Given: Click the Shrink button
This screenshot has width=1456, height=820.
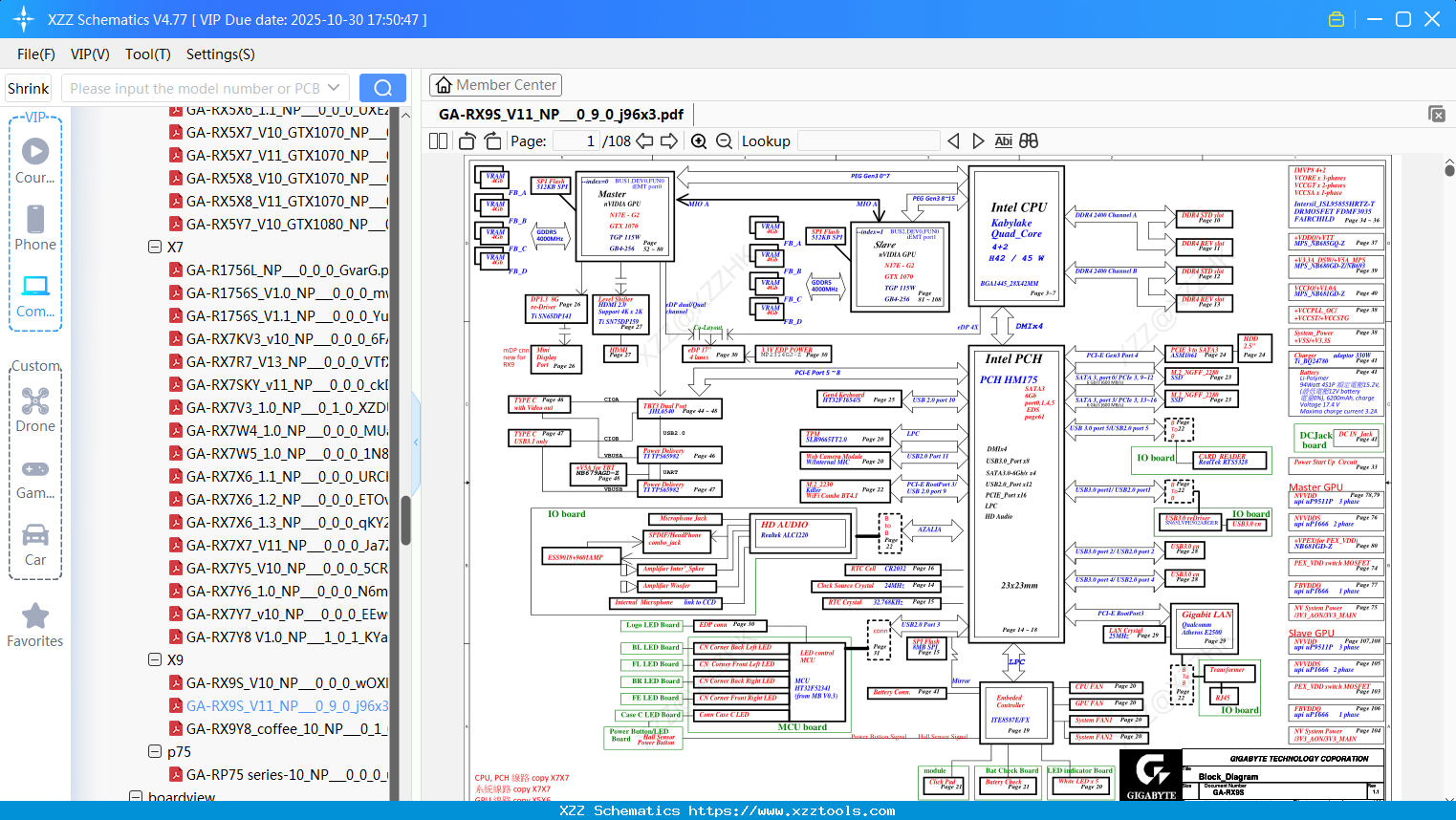Looking at the screenshot, I should click(x=29, y=88).
